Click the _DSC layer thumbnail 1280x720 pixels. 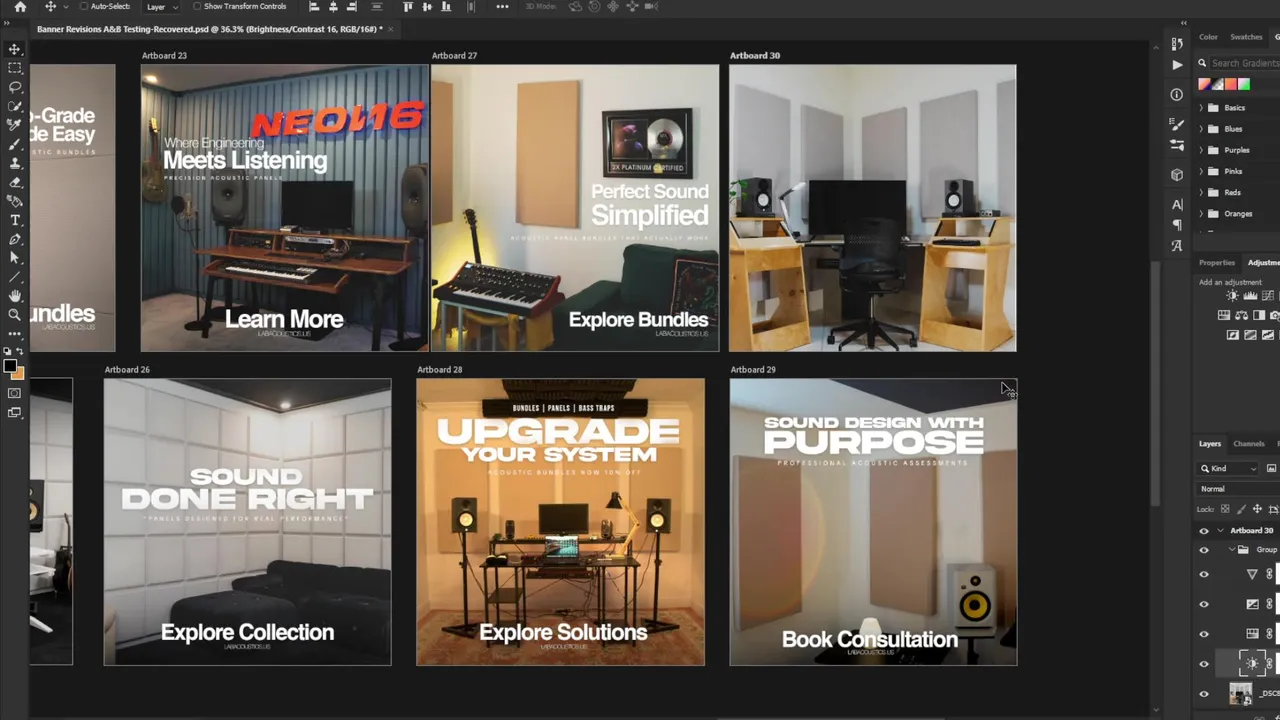(x=1241, y=693)
